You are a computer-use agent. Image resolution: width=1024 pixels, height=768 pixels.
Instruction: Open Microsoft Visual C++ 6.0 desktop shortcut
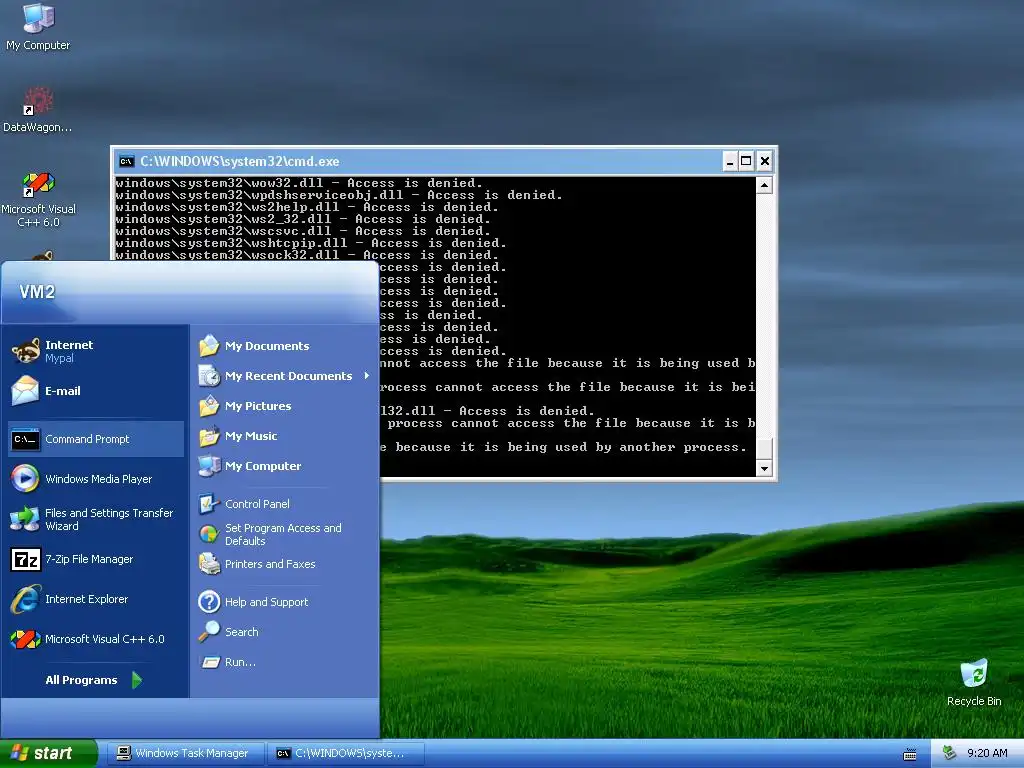coord(38,199)
